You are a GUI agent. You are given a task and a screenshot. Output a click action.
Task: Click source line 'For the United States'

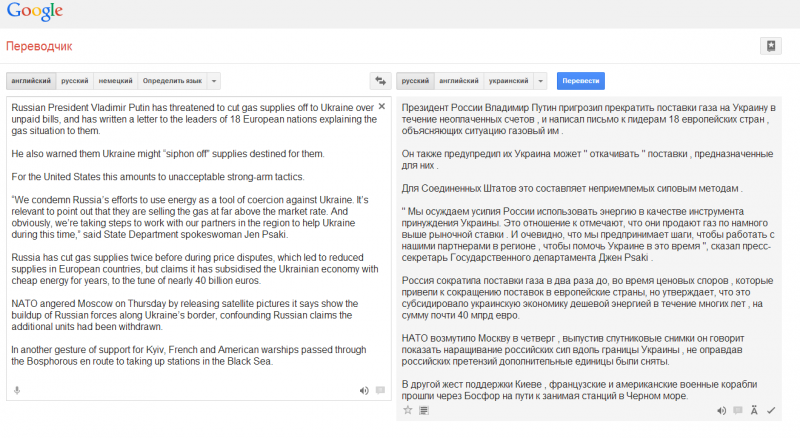click(x=158, y=177)
